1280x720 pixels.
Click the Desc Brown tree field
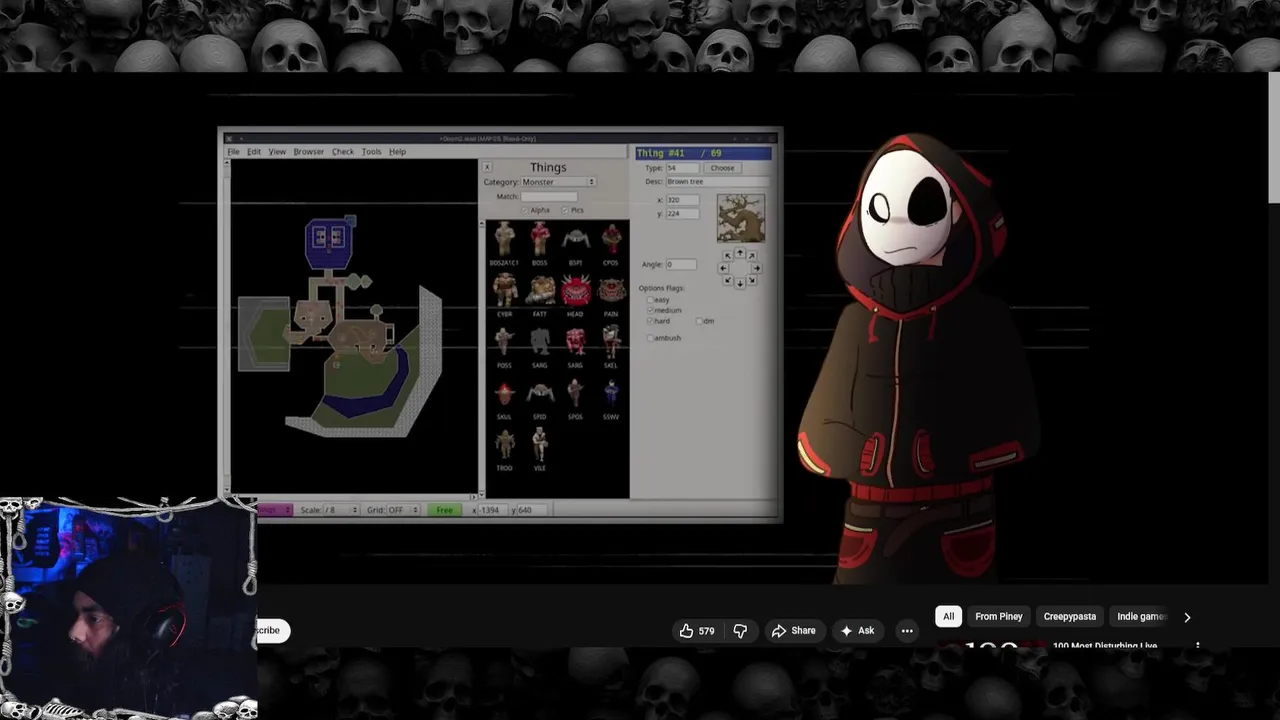click(x=717, y=181)
